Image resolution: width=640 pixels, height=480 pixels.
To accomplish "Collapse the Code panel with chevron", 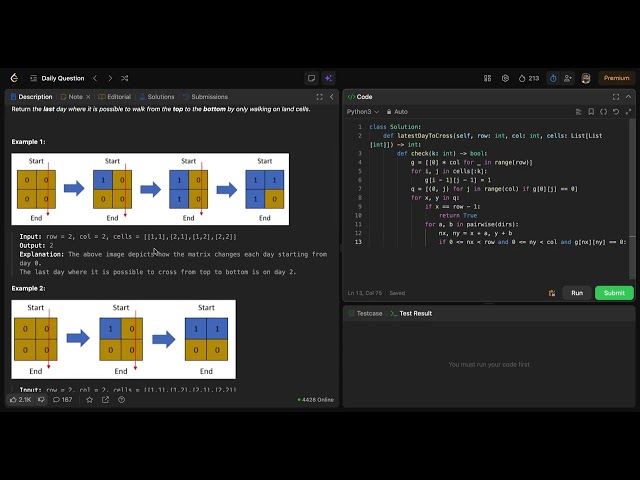I will 630,97.
